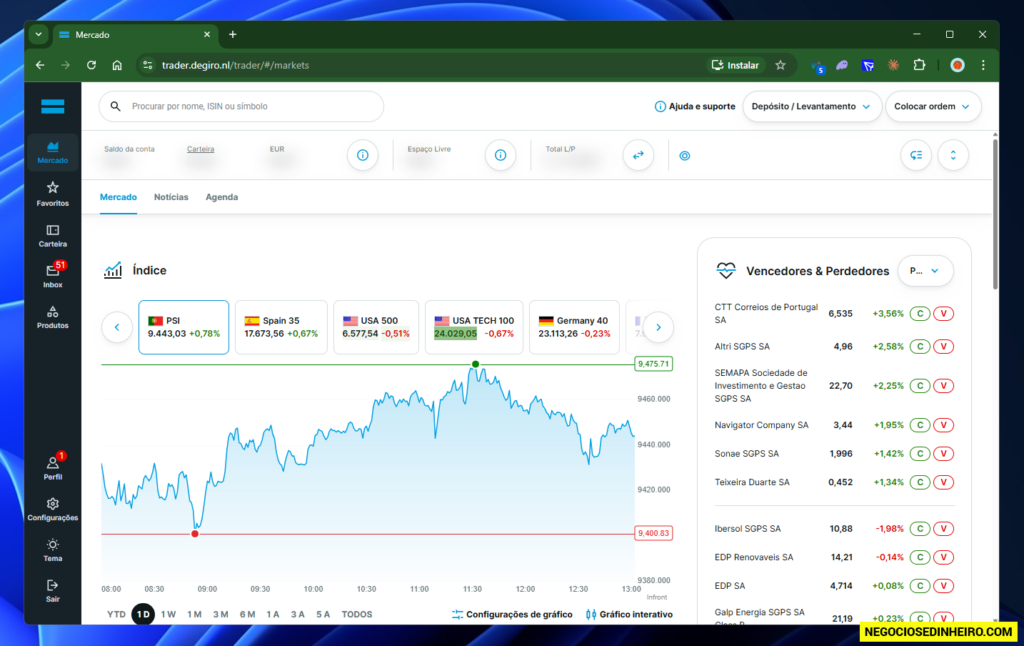Select the Germany 40 index card
The image size is (1024, 646).
[x=574, y=327]
